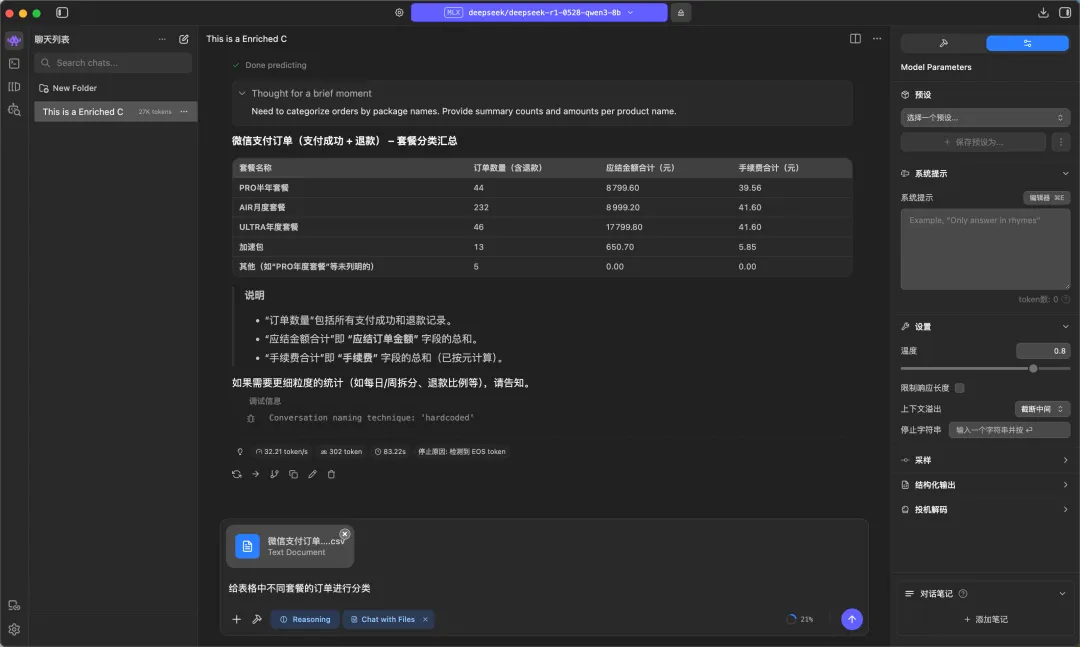This screenshot has height=647, width=1080.
Task: Click the 停止字符串 input field
Action: click(1009, 430)
